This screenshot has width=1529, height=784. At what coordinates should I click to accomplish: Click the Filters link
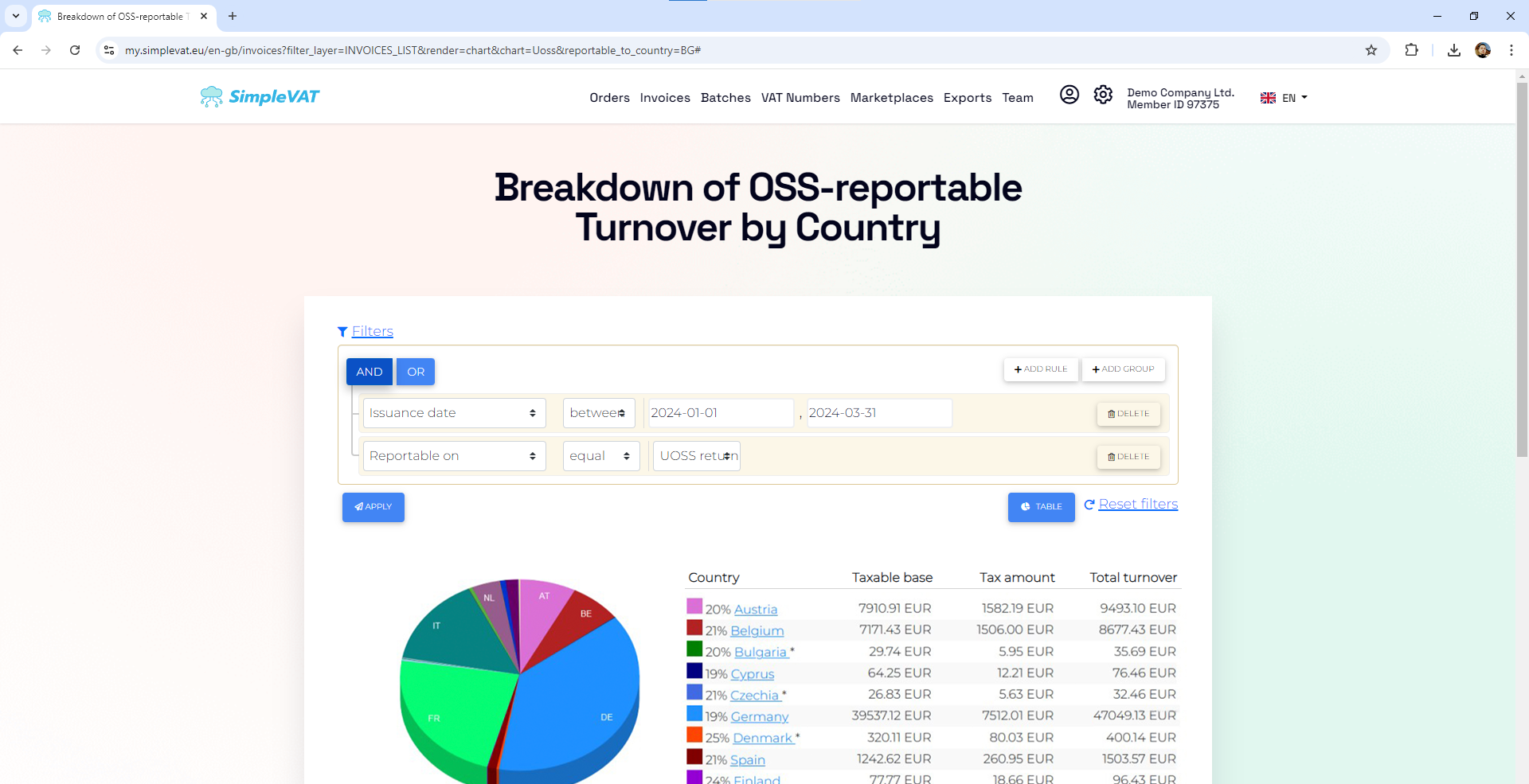coord(373,331)
